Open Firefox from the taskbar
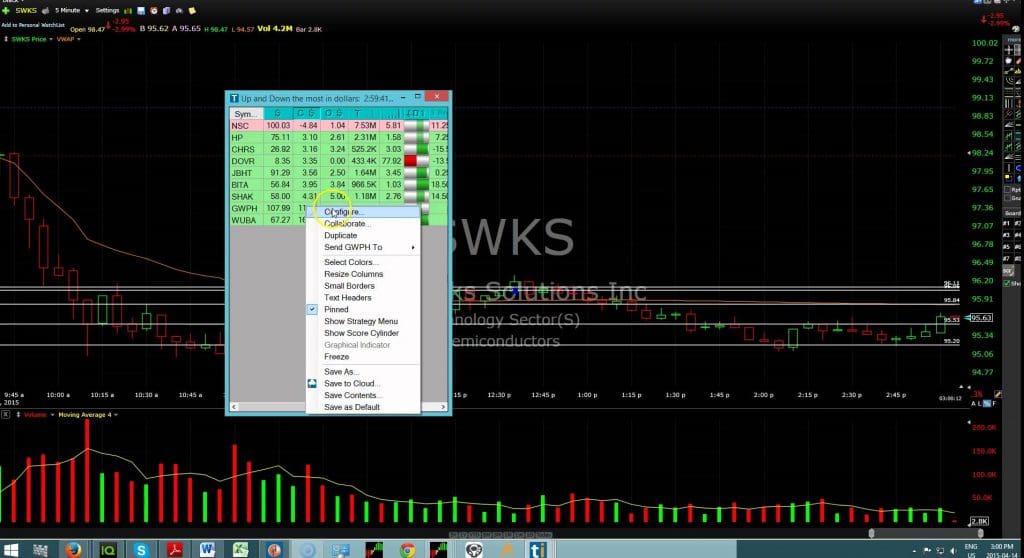Screen dimensions: 1024x558 (x=73, y=550)
